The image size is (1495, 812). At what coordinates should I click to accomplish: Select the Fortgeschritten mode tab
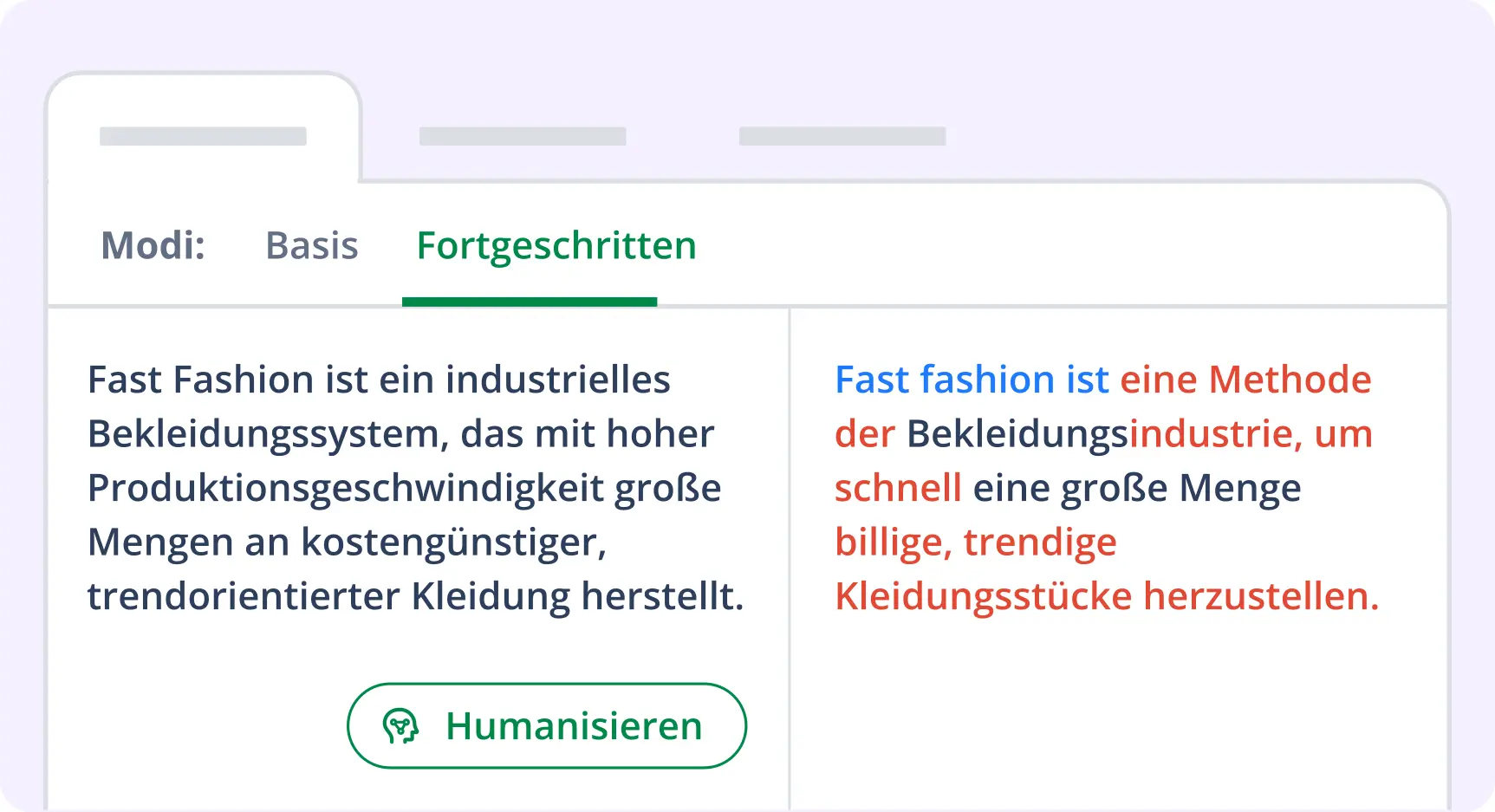[x=556, y=245]
